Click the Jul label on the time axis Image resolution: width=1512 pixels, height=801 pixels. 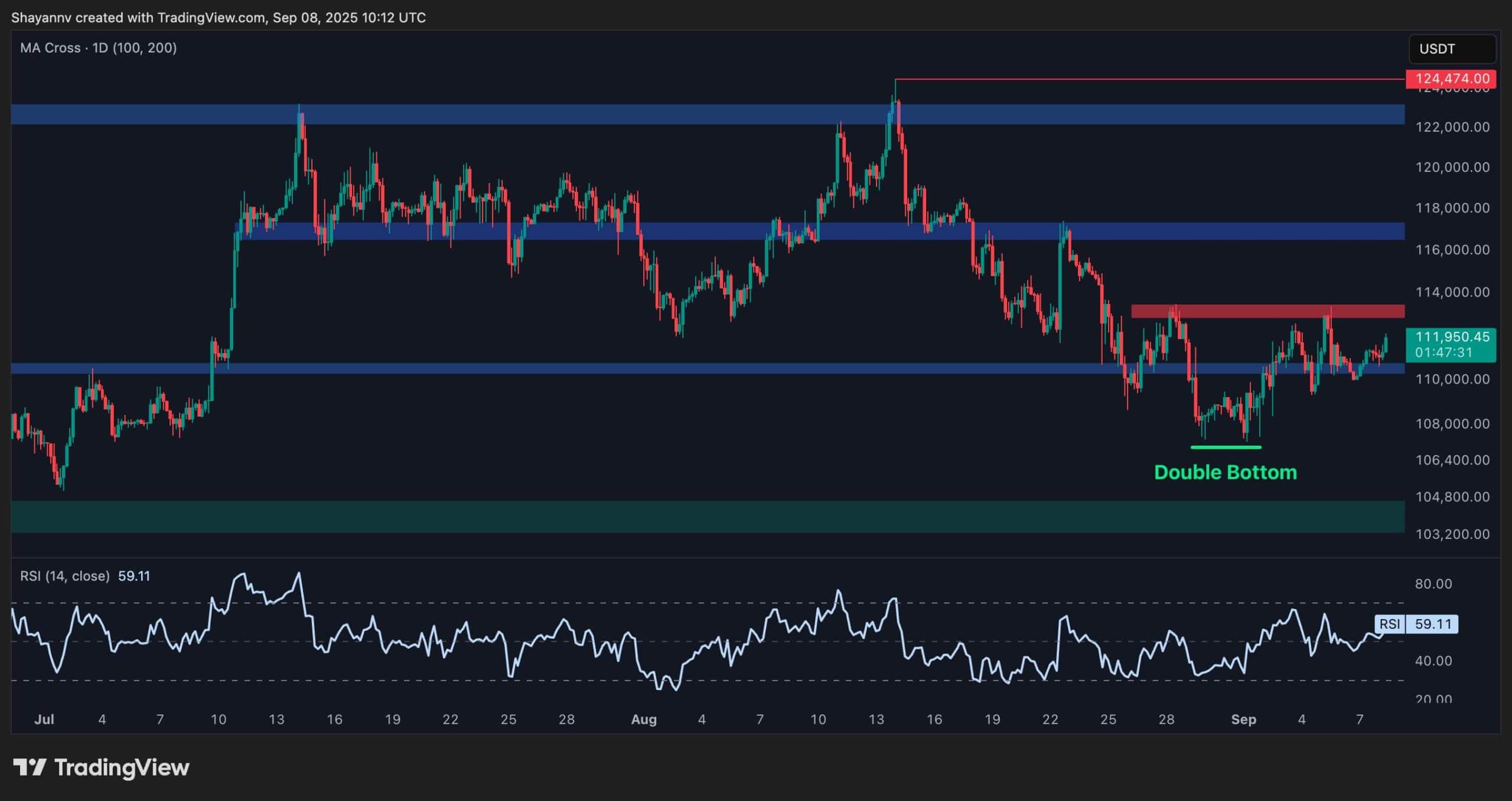[x=44, y=720]
